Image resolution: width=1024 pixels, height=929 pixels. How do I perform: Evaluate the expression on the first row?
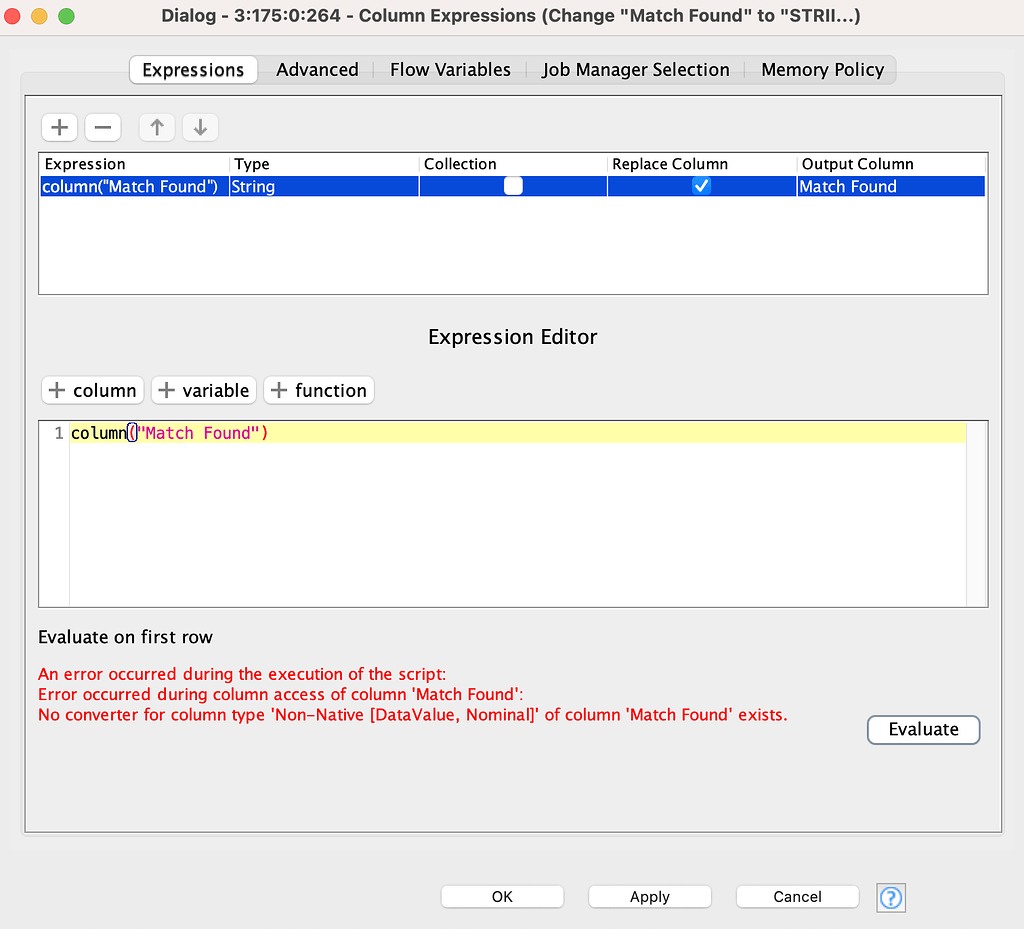click(922, 729)
